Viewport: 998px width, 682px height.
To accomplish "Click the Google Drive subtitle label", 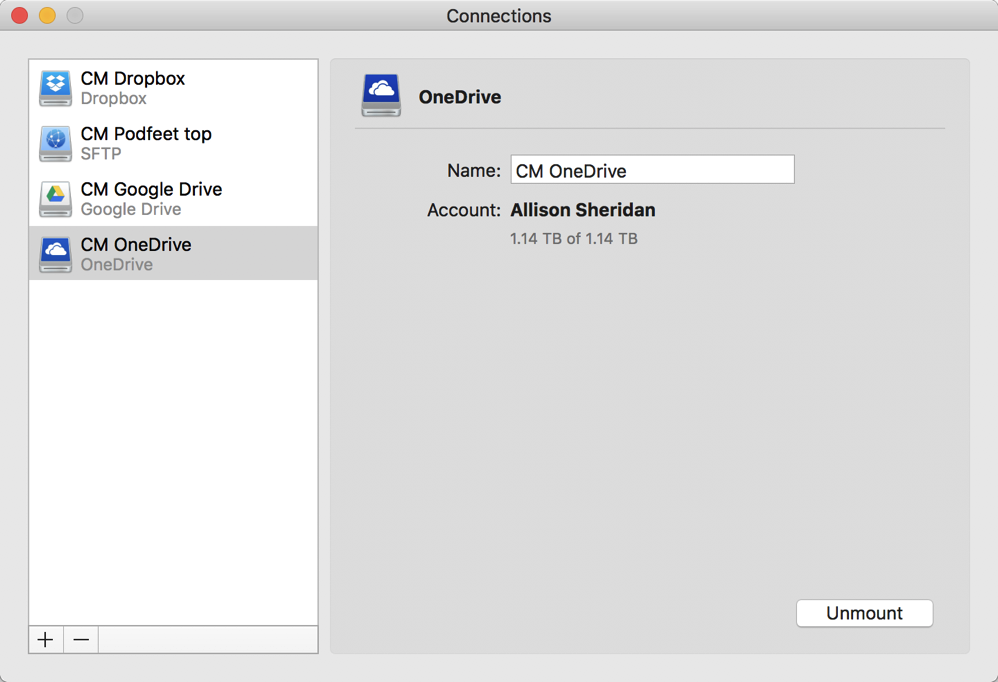I will [130, 209].
